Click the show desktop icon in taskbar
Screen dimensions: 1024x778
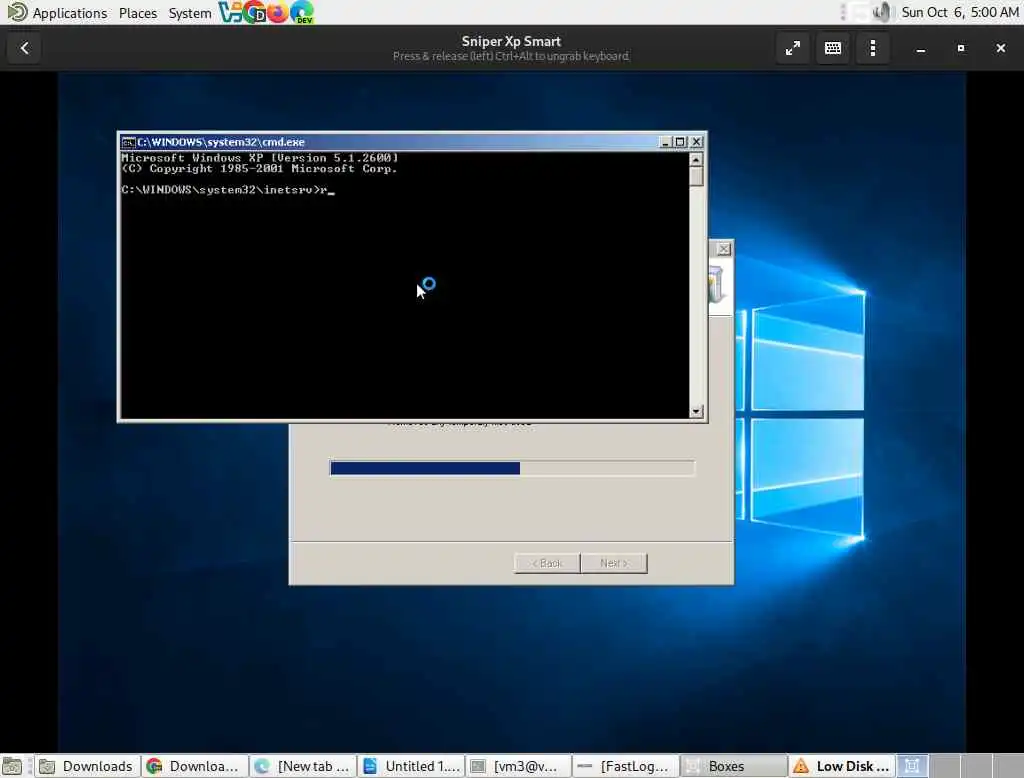point(12,766)
